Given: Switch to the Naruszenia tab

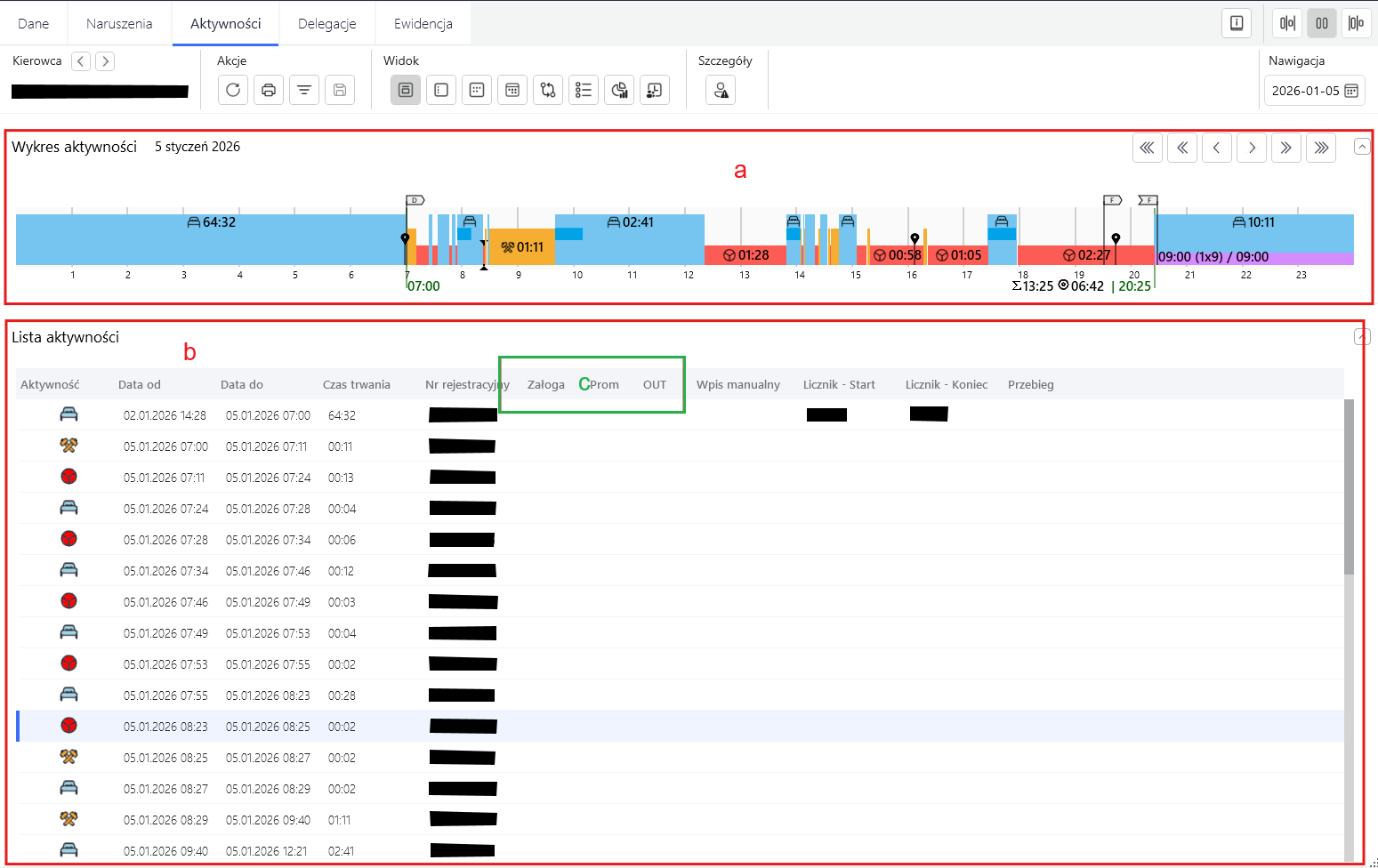Looking at the screenshot, I should pyautogui.click(x=119, y=24).
